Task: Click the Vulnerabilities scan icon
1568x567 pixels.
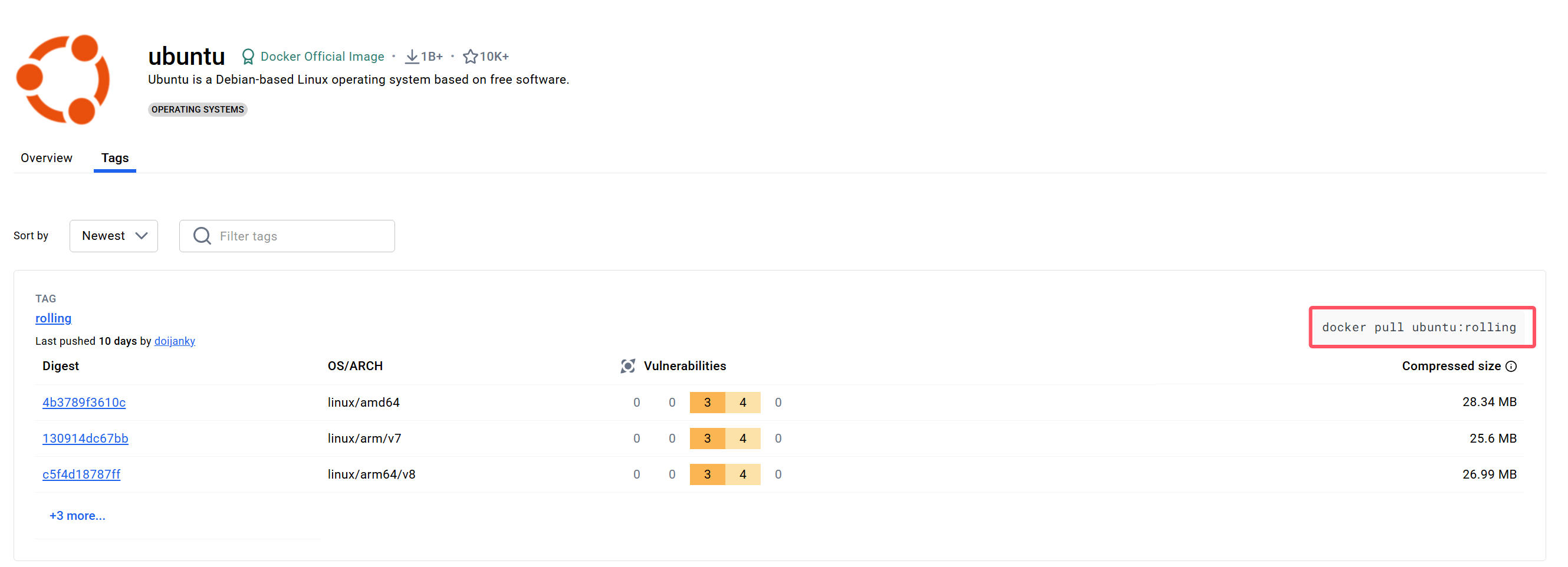Action: coord(627,365)
